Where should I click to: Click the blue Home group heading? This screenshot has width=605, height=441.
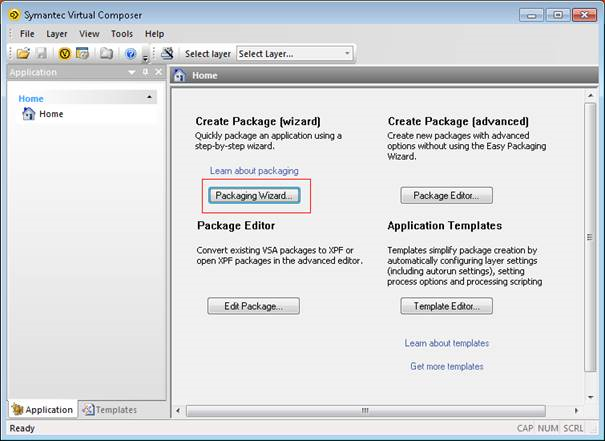tap(31, 99)
